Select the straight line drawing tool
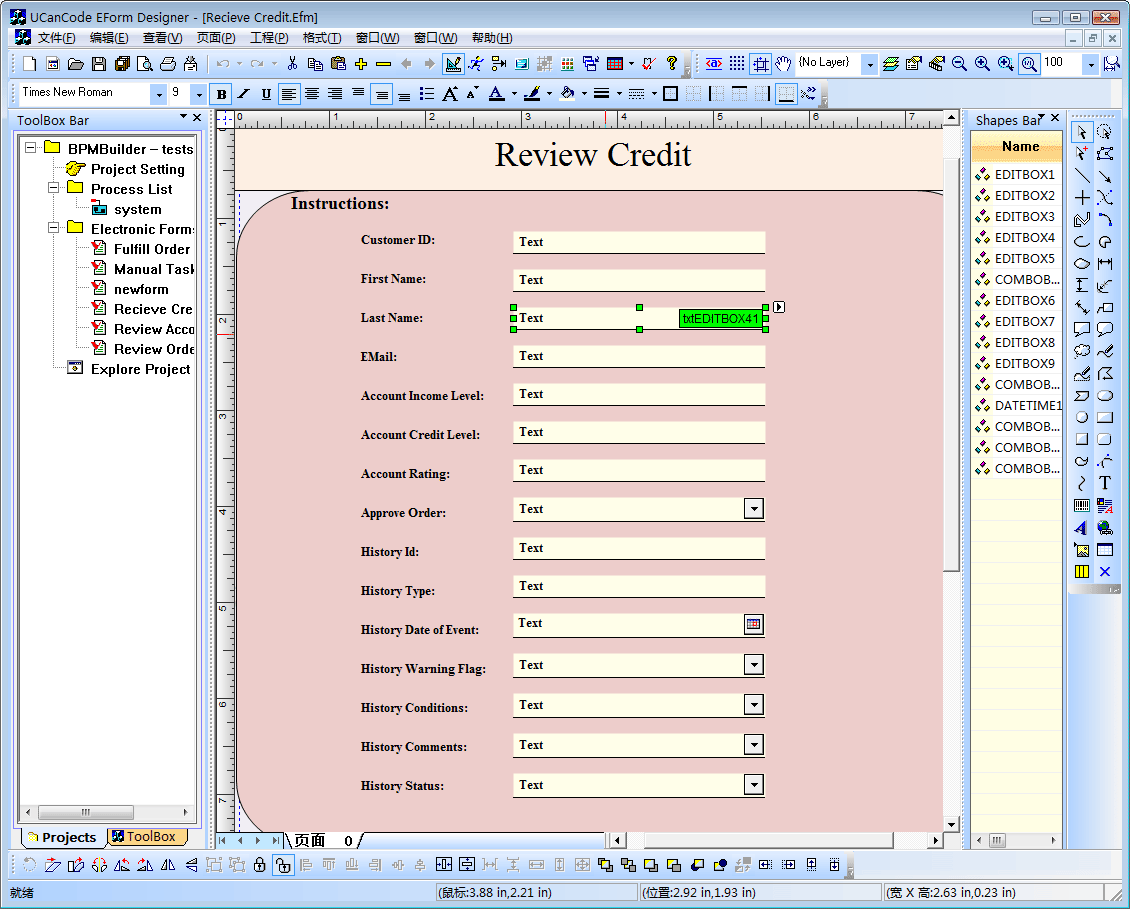Viewport: 1130px width, 909px height. [x=1082, y=176]
